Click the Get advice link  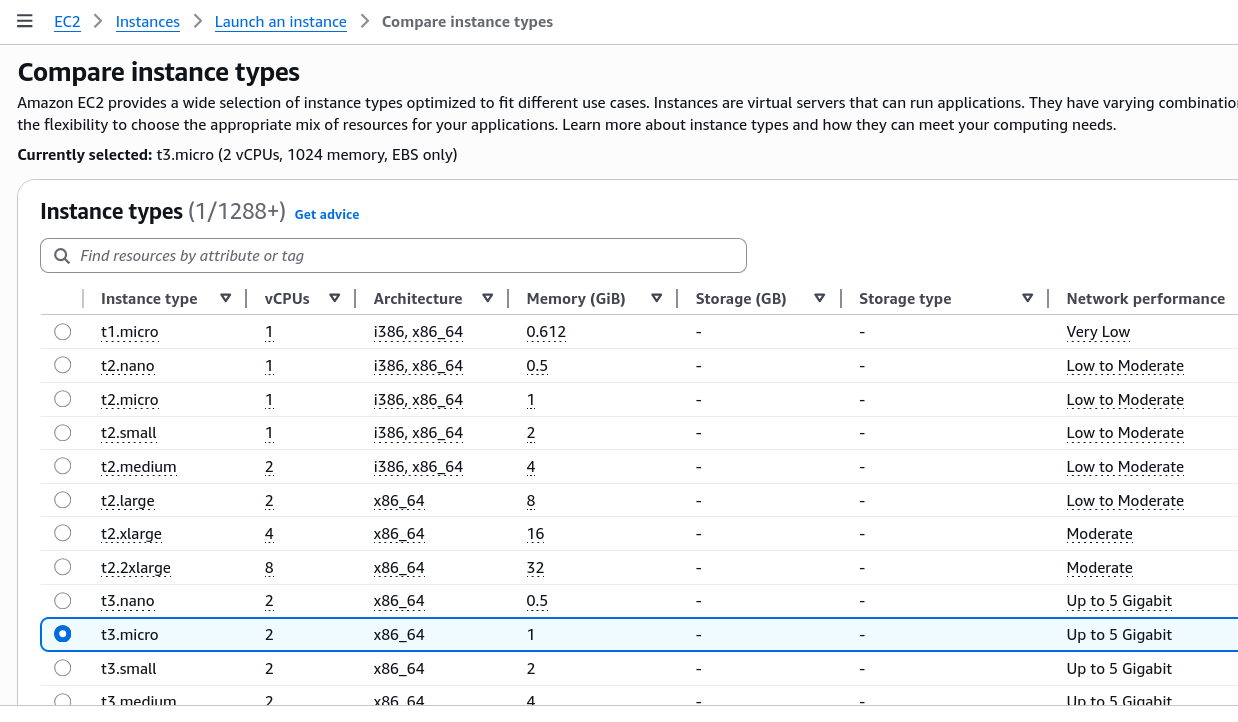(x=327, y=214)
